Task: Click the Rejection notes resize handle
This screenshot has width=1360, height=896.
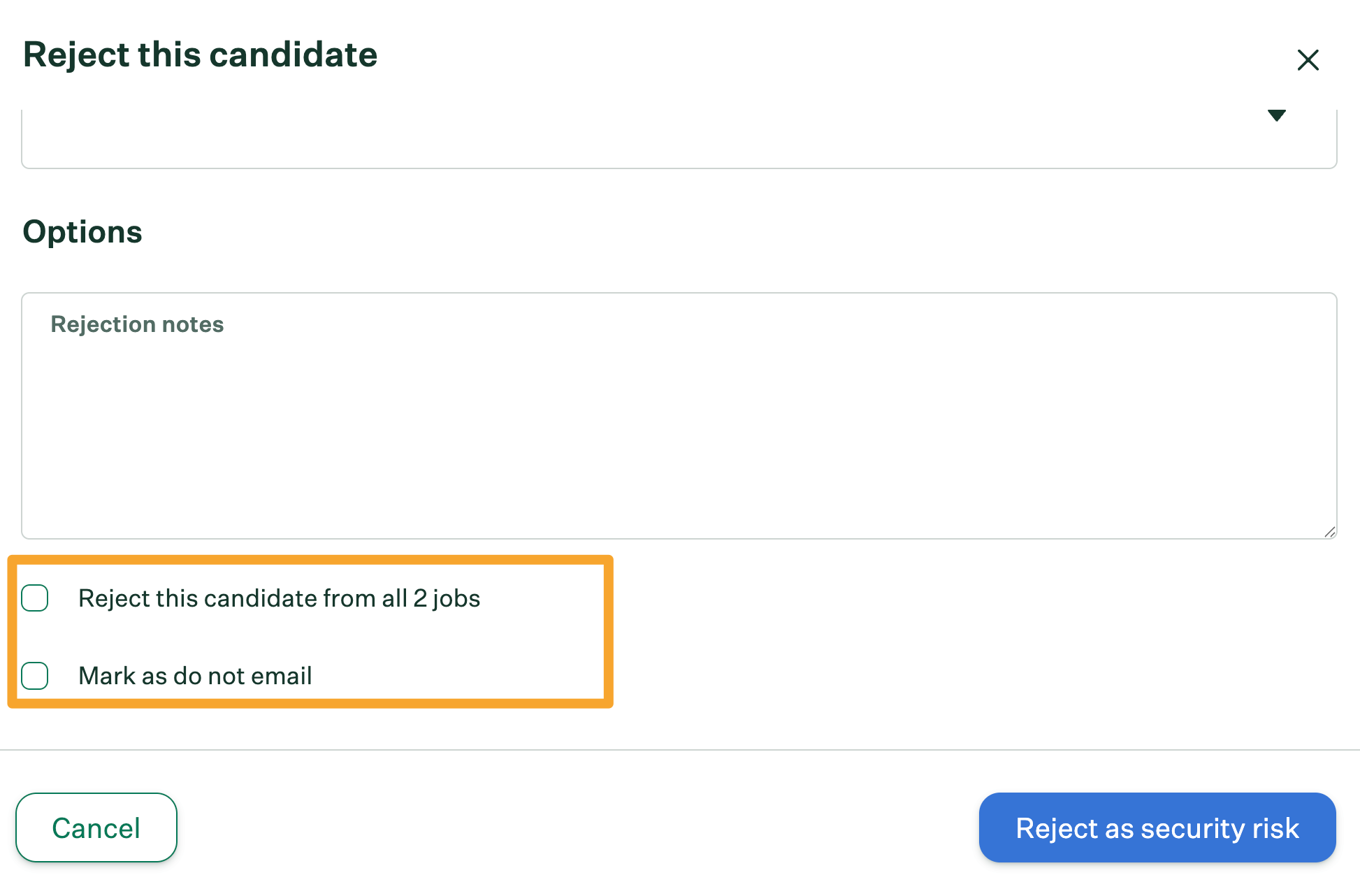Action: (x=1329, y=532)
